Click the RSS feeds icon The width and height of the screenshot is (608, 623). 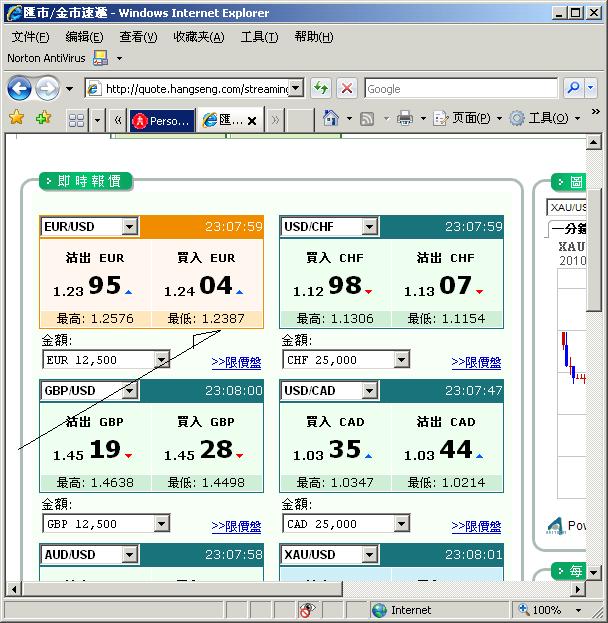(367, 119)
